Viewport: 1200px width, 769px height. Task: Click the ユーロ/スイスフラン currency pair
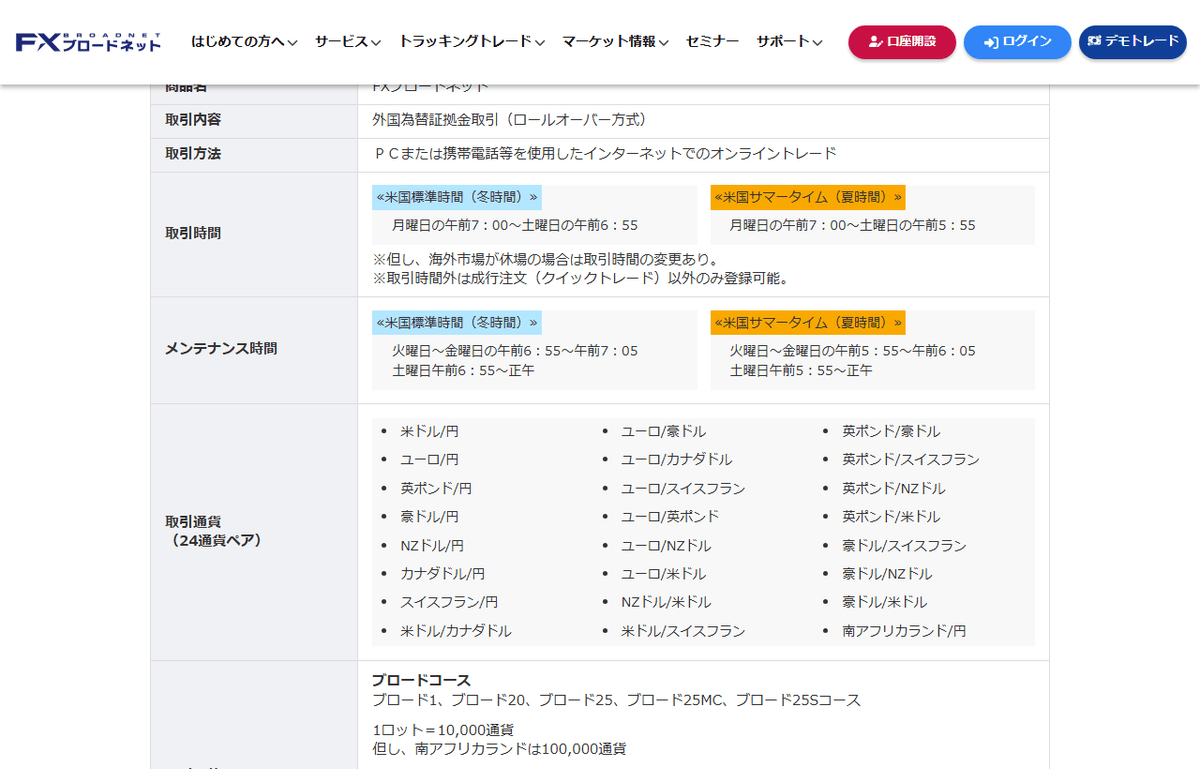(683, 489)
